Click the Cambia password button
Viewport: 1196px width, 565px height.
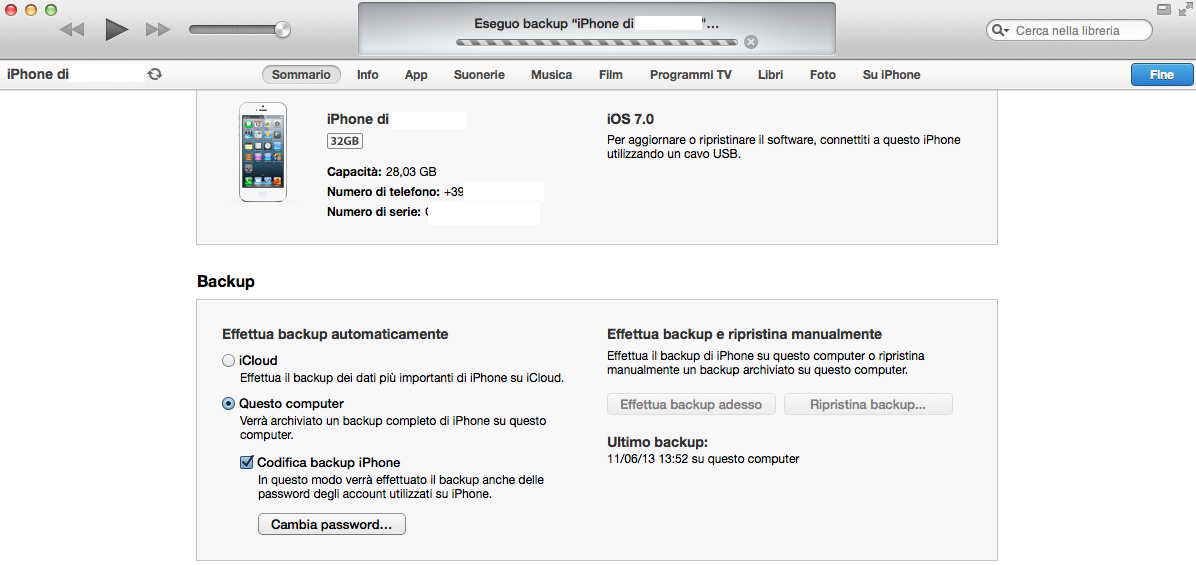coord(331,524)
